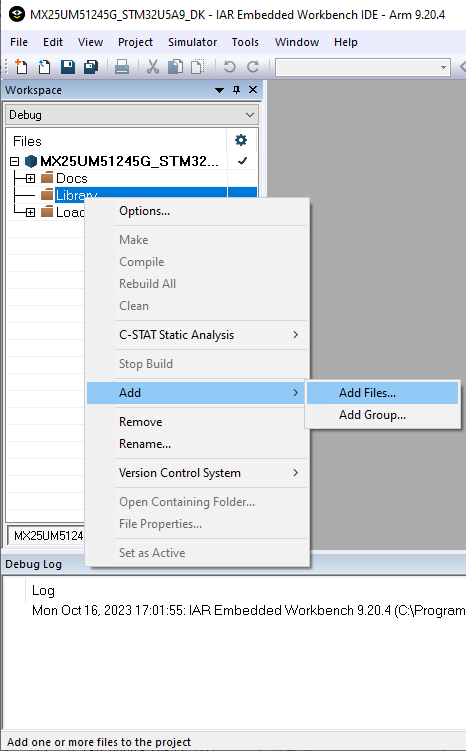Click the Print toolbar icon
The image size is (466, 751).
[122, 67]
